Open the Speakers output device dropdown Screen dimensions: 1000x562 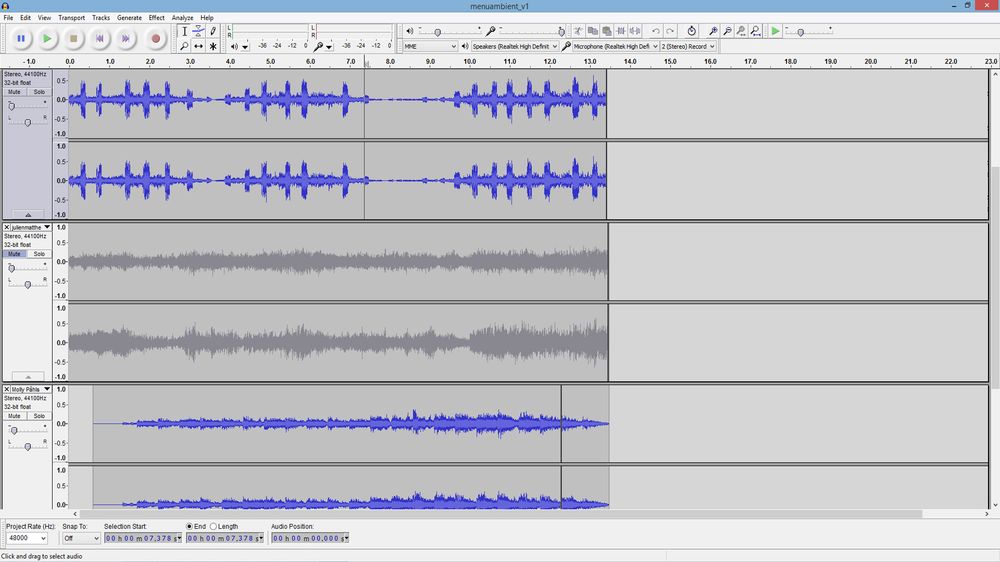pos(515,47)
